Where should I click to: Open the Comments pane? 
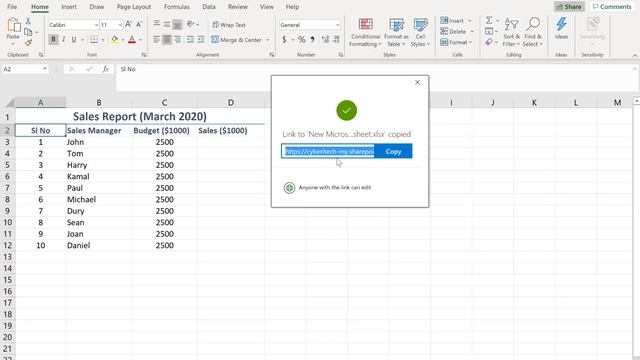click(x=612, y=7)
